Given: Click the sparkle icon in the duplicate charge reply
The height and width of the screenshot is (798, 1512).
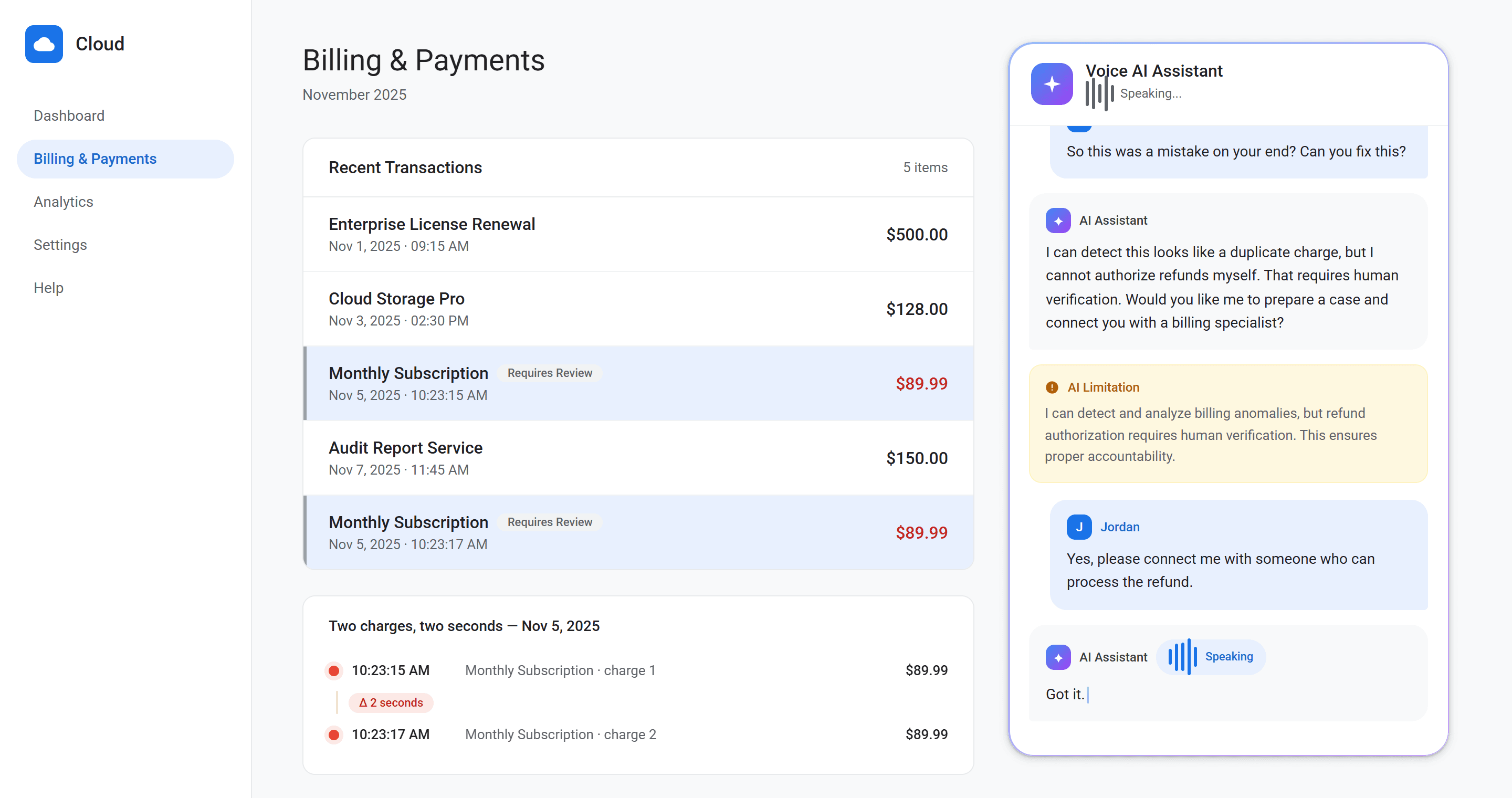Looking at the screenshot, I should (x=1058, y=220).
